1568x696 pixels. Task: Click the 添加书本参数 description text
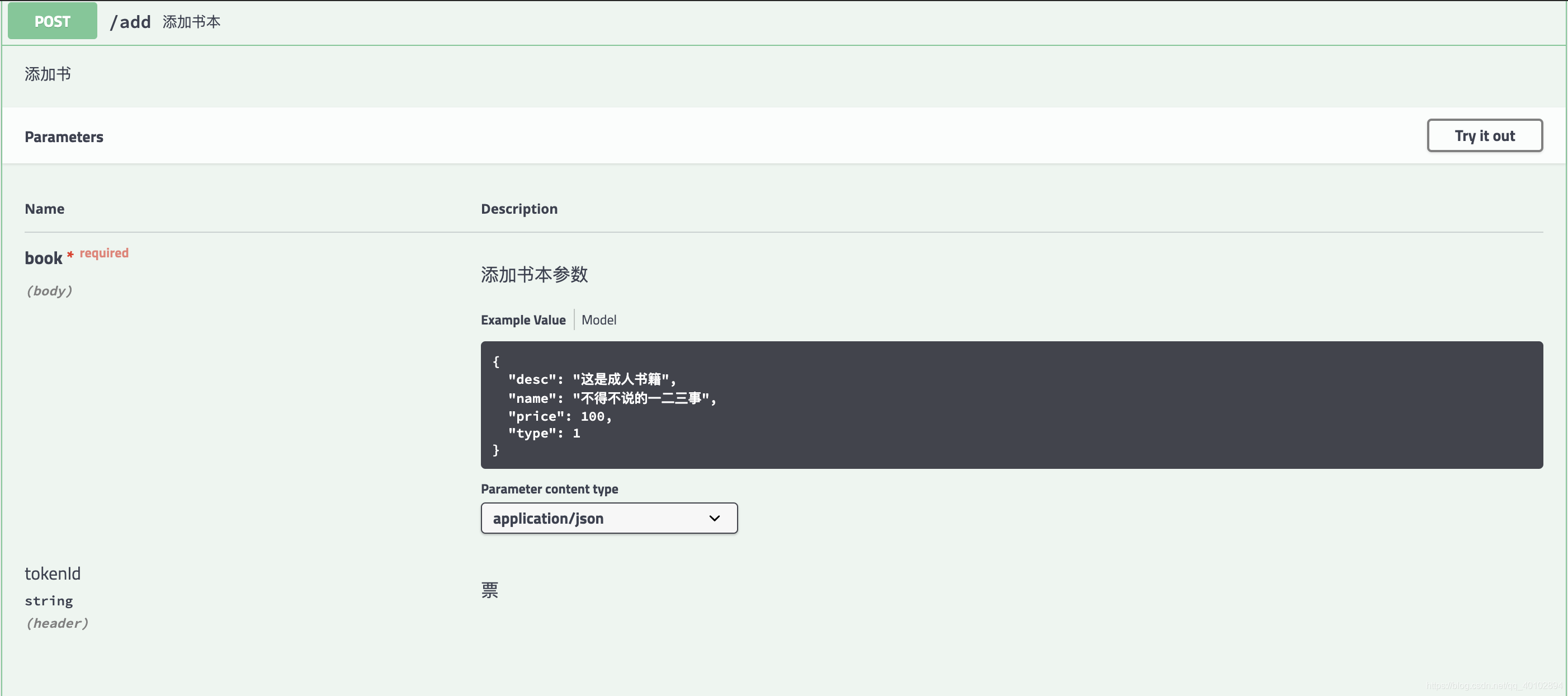[534, 275]
